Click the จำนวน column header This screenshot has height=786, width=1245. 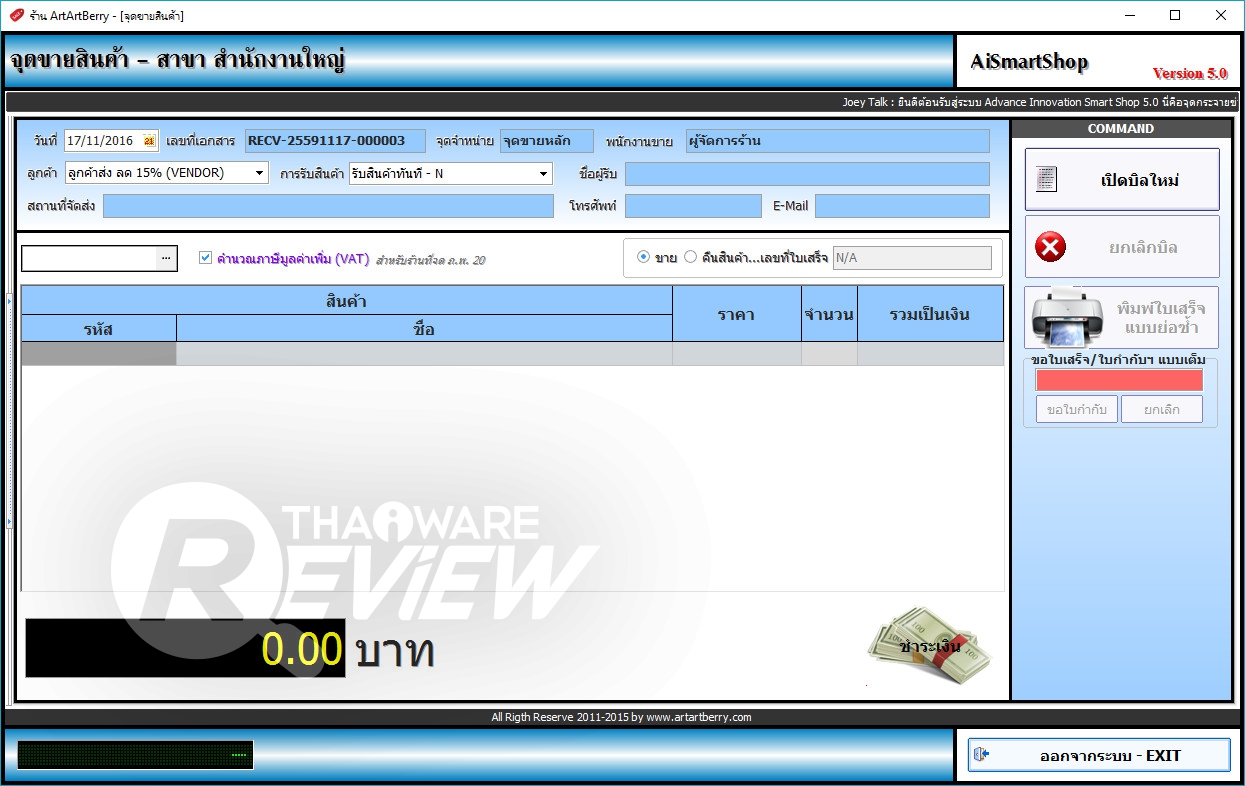pos(829,314)
